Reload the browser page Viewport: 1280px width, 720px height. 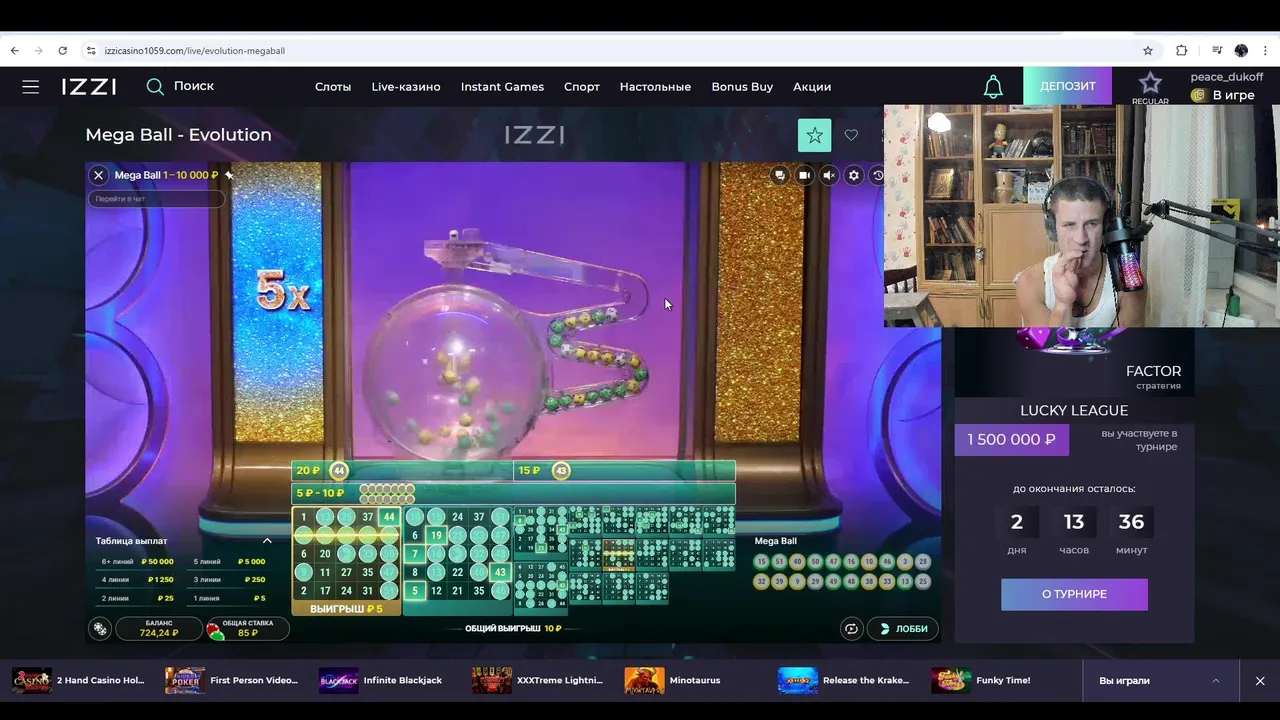pyautogui.click(x=62, y=50)
